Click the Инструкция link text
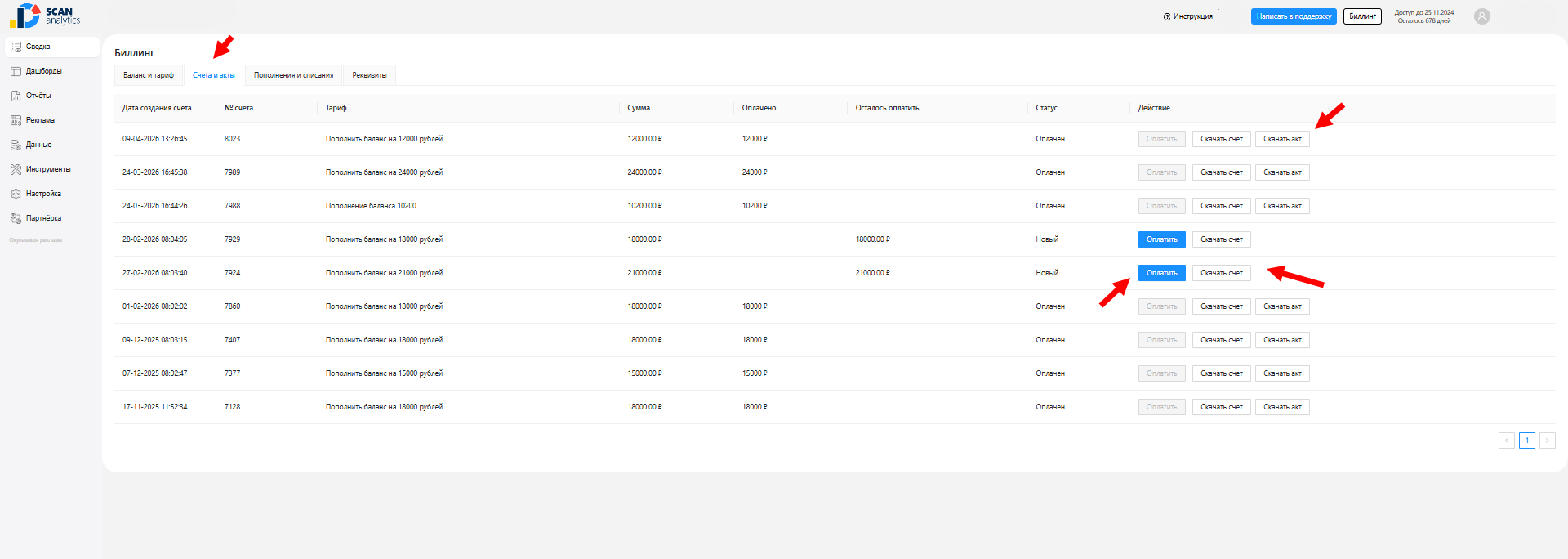The image size is (1568, 559). click(1193, 16)
